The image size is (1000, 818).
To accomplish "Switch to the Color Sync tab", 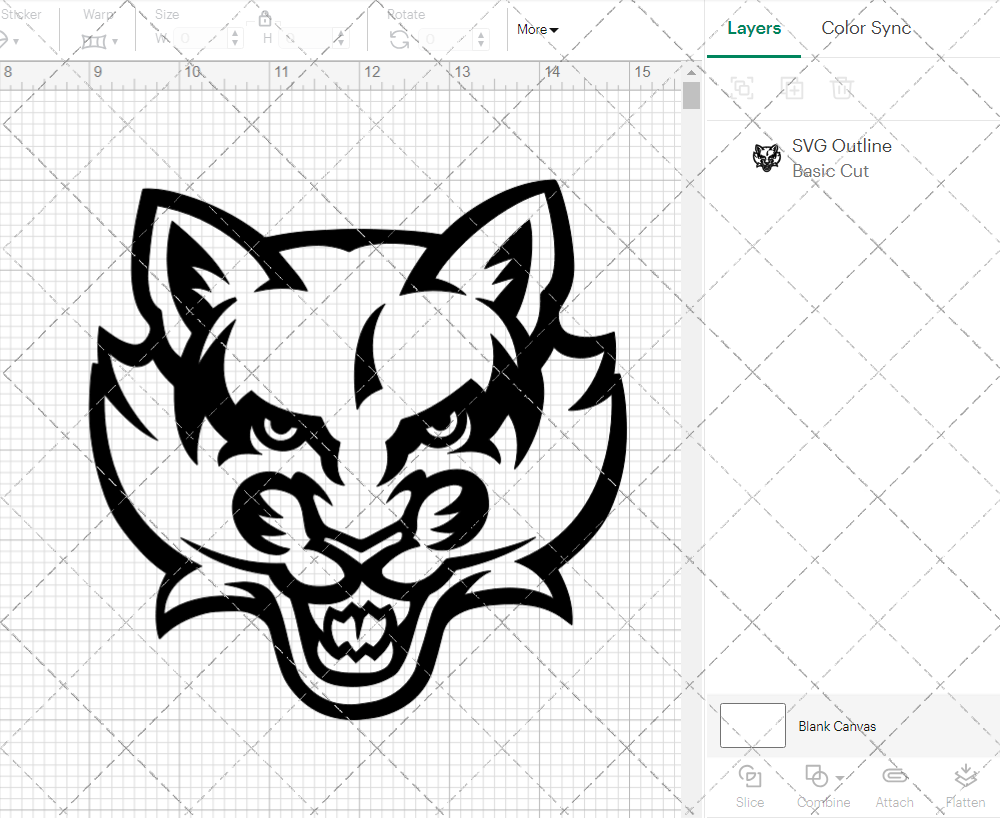I will point(866,28).
